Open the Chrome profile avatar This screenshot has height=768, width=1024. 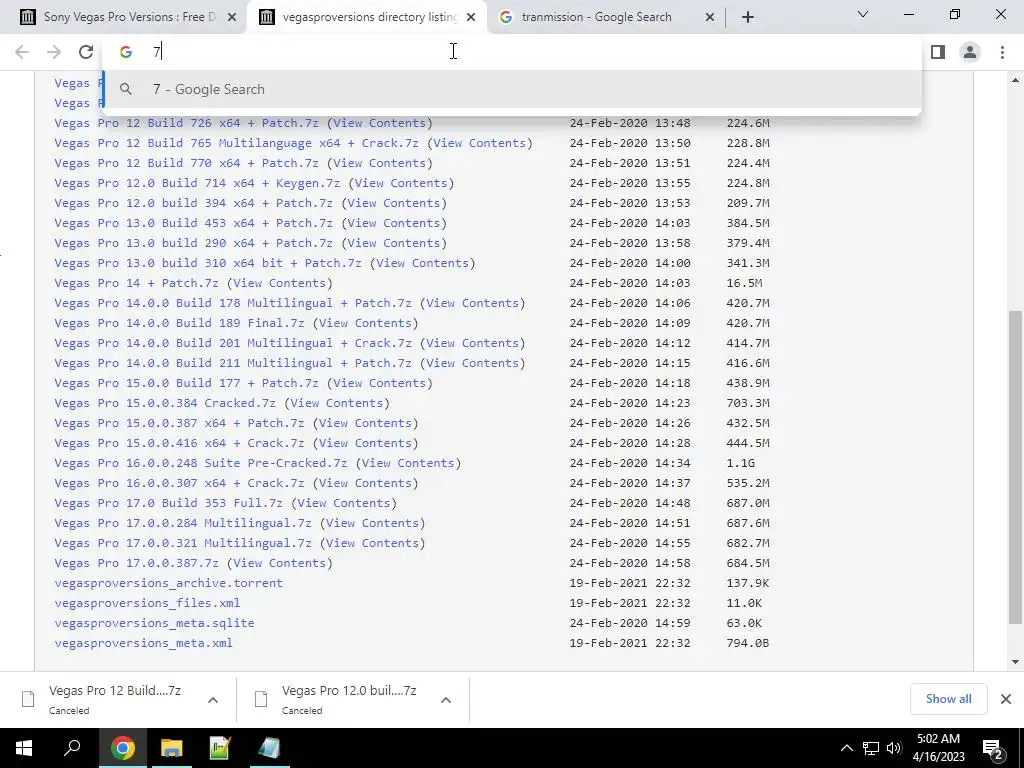(x=970, y=52)
